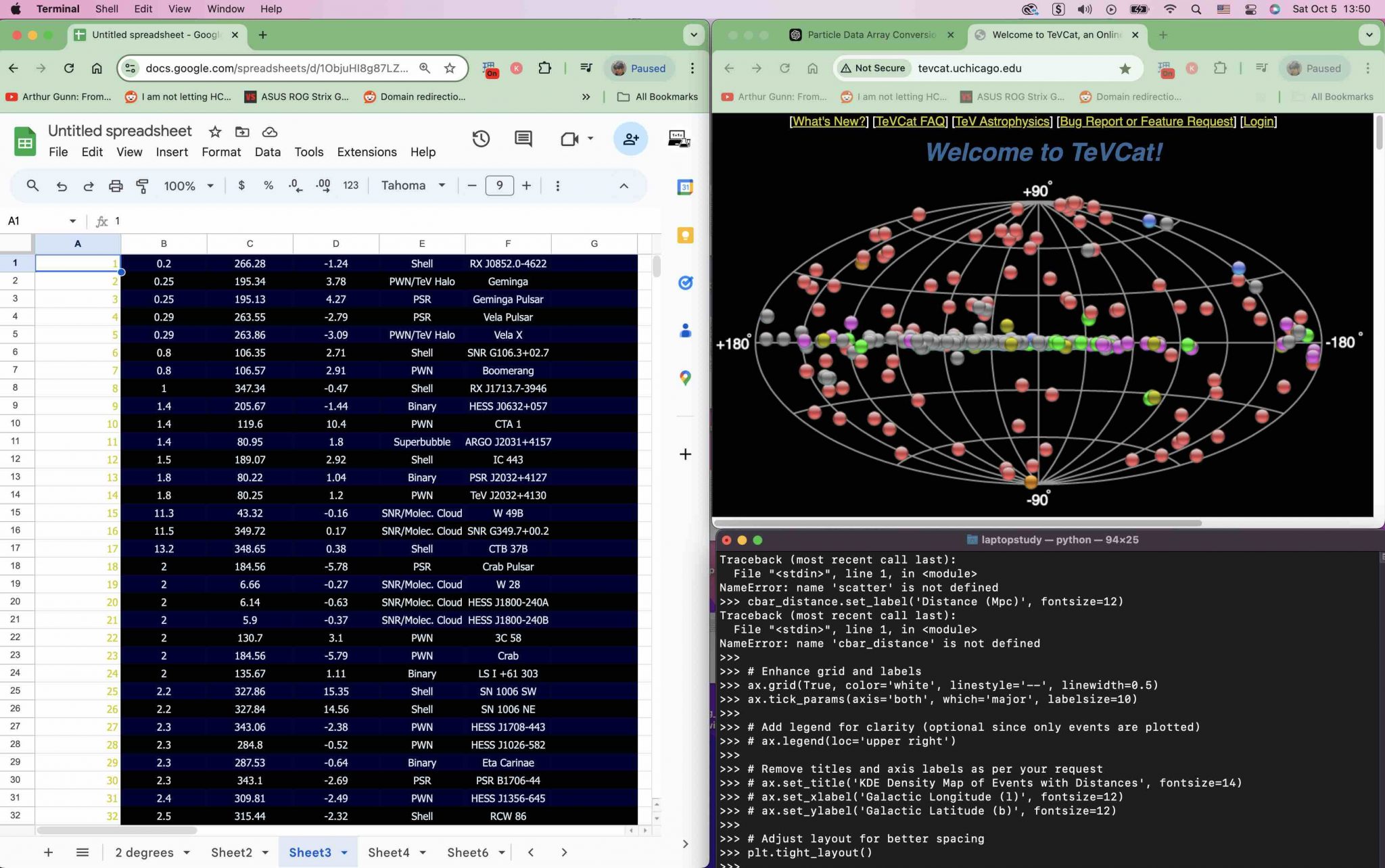The height and width of the screenshot is (868, 1385).
Task: Click the Share person-plus button
Action: (x=630, y=139)
